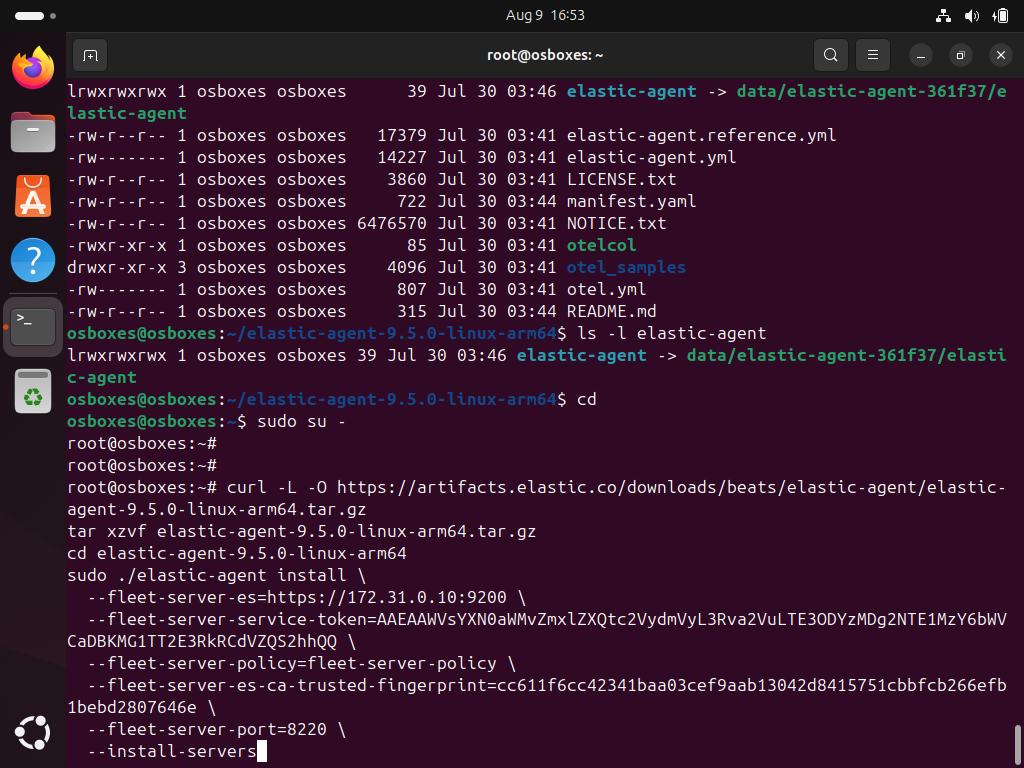Click the NOTICE.txt filename
The height and width of the screenshot is (768, 1024).
[x=616, y=223]
